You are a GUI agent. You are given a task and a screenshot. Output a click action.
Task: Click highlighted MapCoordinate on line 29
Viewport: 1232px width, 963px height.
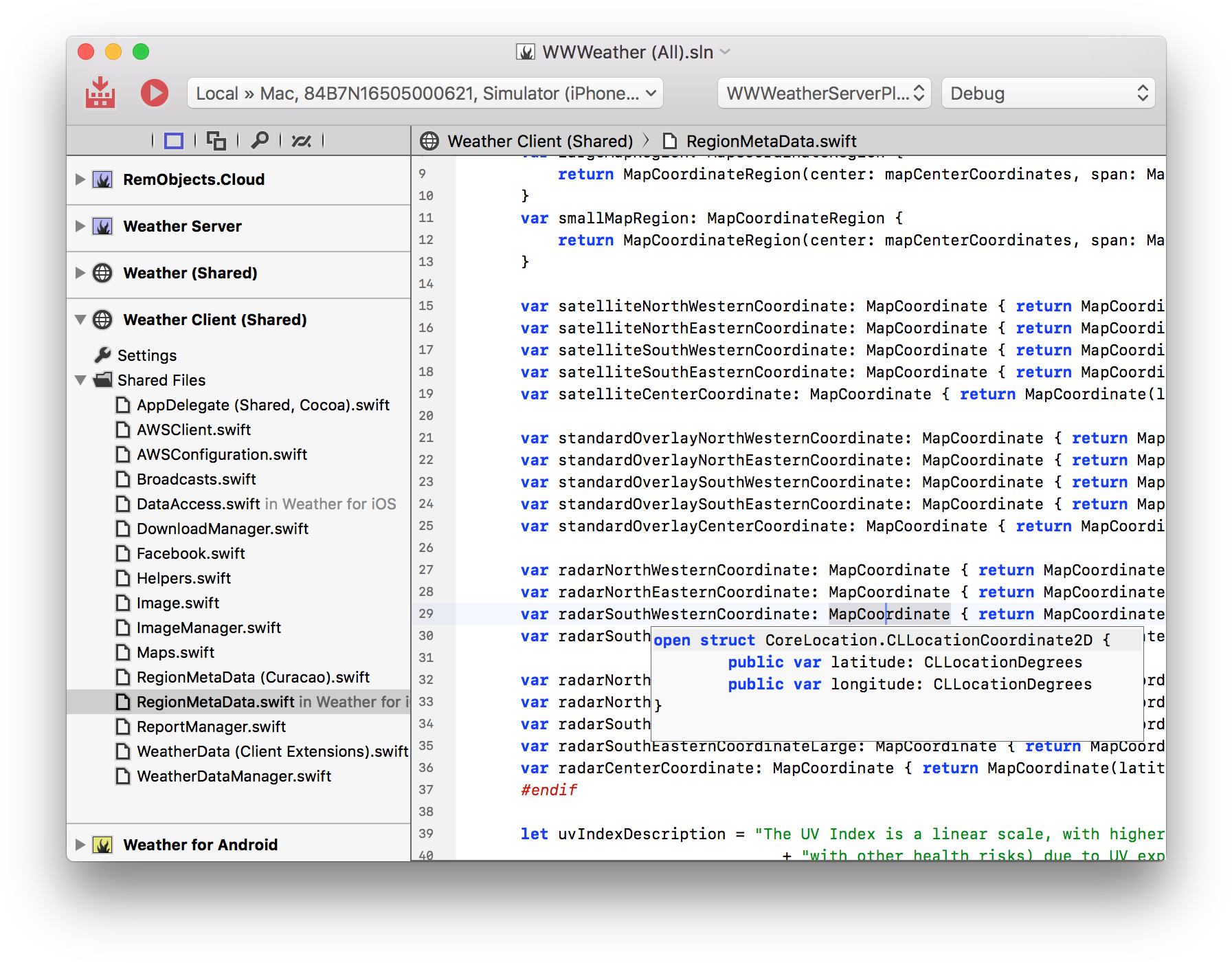[889, 614]
